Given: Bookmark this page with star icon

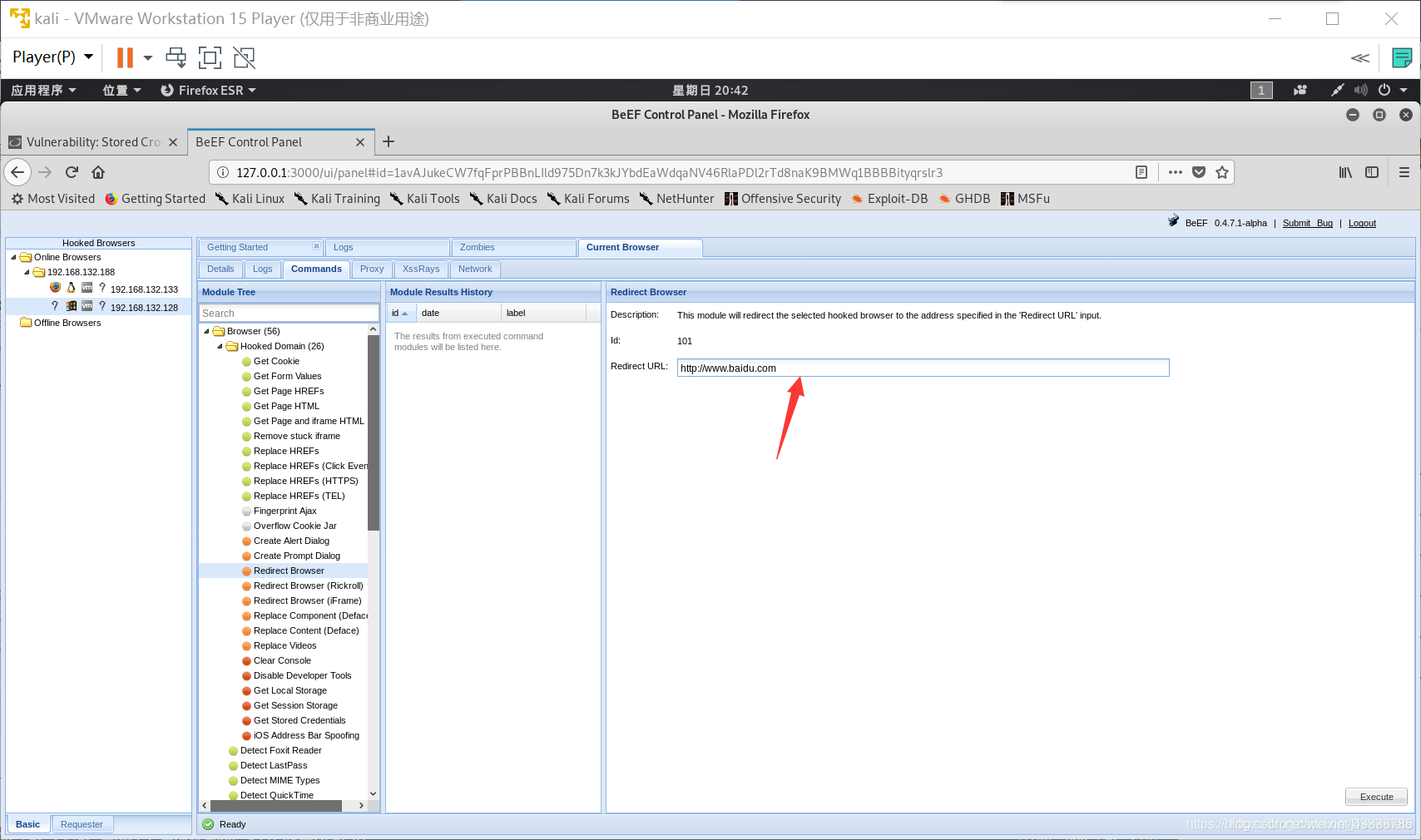Looking at the screenshot, I should pyautogui.click(x=1222, y=172).
